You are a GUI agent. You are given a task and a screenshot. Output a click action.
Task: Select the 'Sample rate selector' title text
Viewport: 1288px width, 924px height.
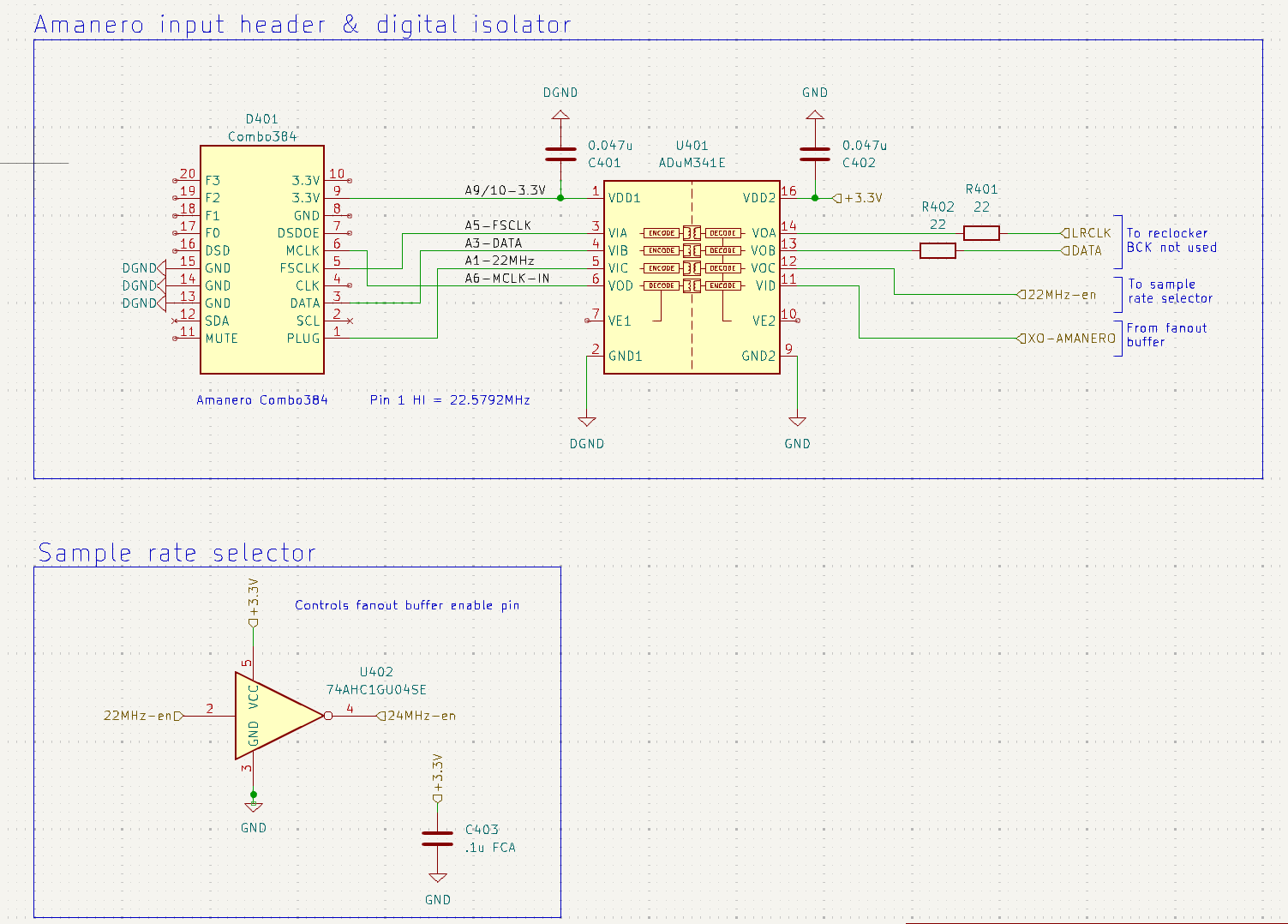[177, 553]
